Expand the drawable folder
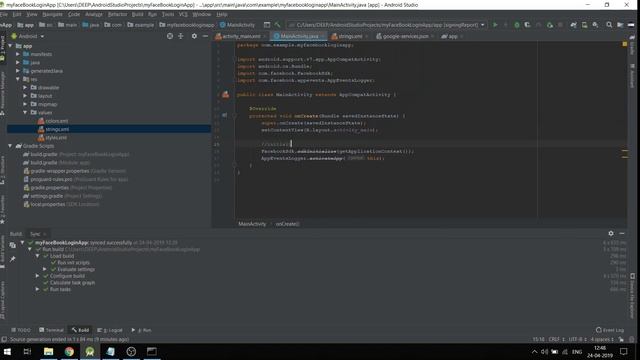Screen dimensions: 640x360 25,87
